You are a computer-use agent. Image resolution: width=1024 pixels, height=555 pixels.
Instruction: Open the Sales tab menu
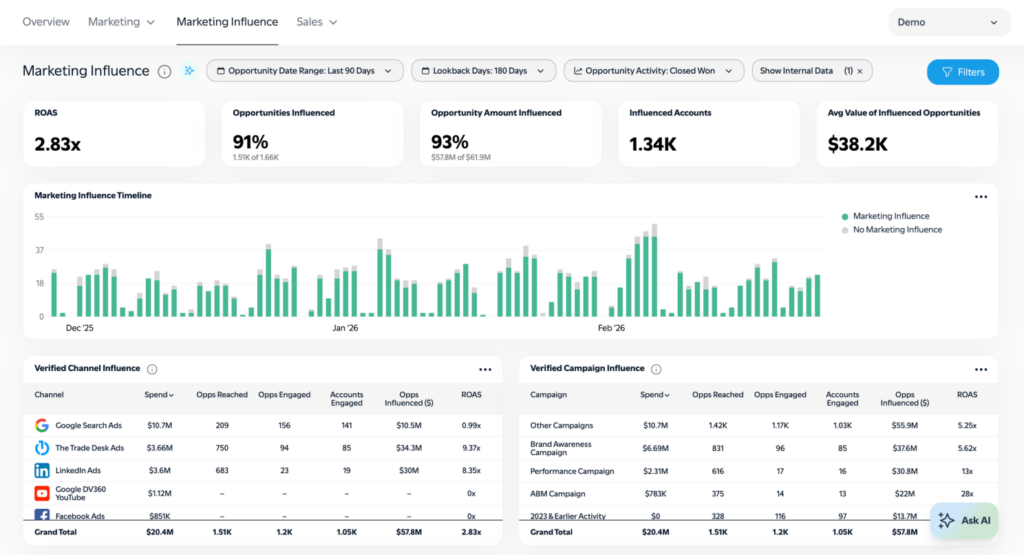pos(317,22)
